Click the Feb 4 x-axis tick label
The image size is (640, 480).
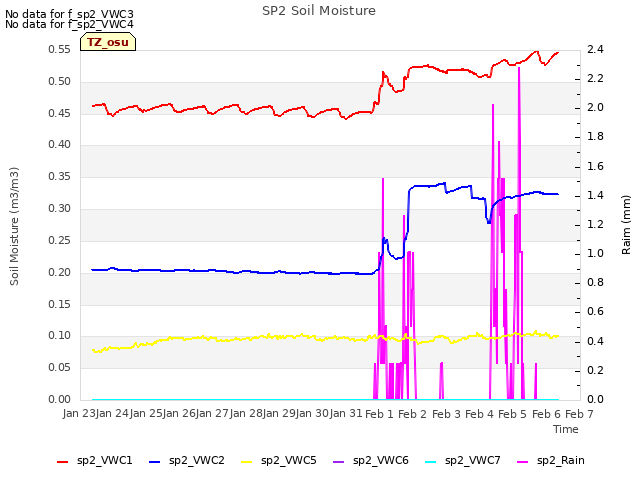click(480, 414)
